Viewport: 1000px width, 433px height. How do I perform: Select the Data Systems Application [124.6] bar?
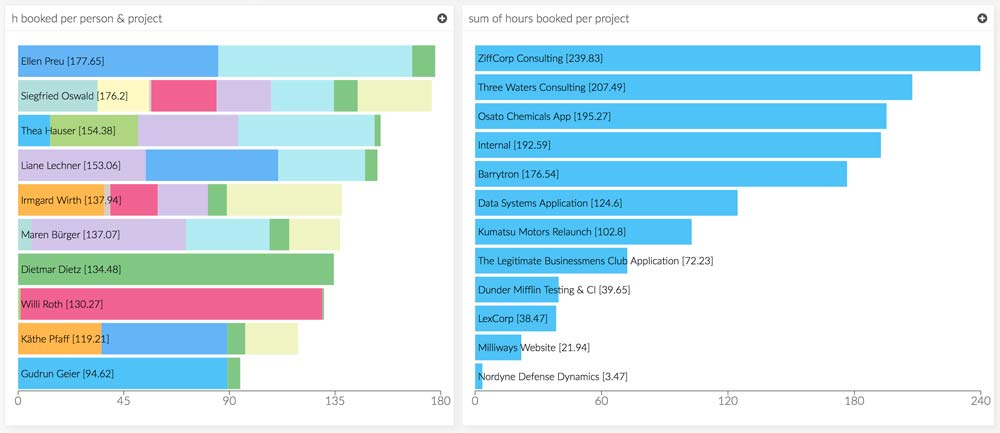point(606,203)
